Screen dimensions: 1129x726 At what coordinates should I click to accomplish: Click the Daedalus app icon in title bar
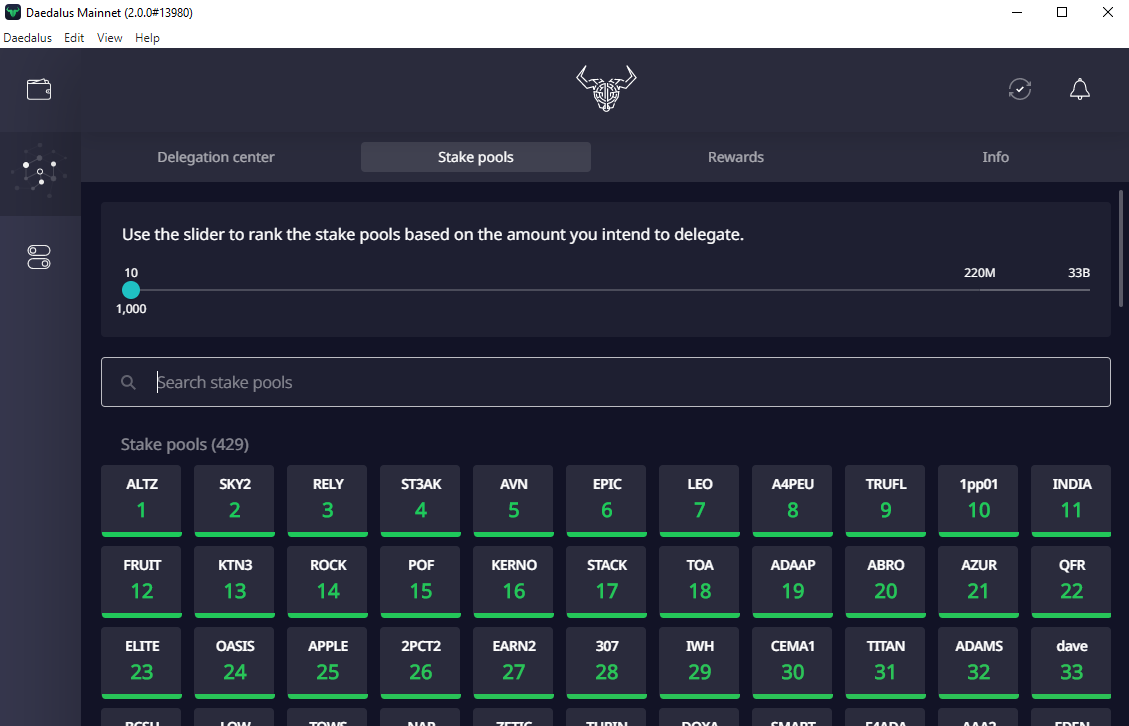[x=12, y=12]
